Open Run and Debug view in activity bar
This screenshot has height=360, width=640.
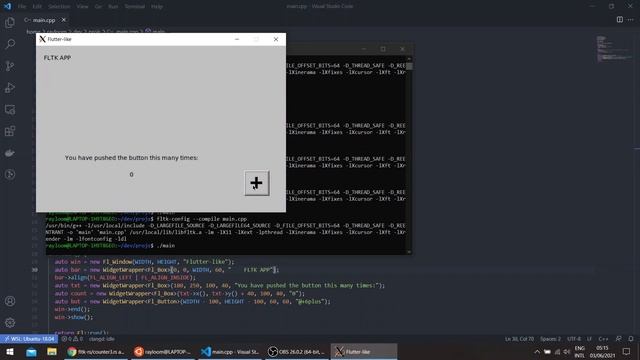pos(10,88)
